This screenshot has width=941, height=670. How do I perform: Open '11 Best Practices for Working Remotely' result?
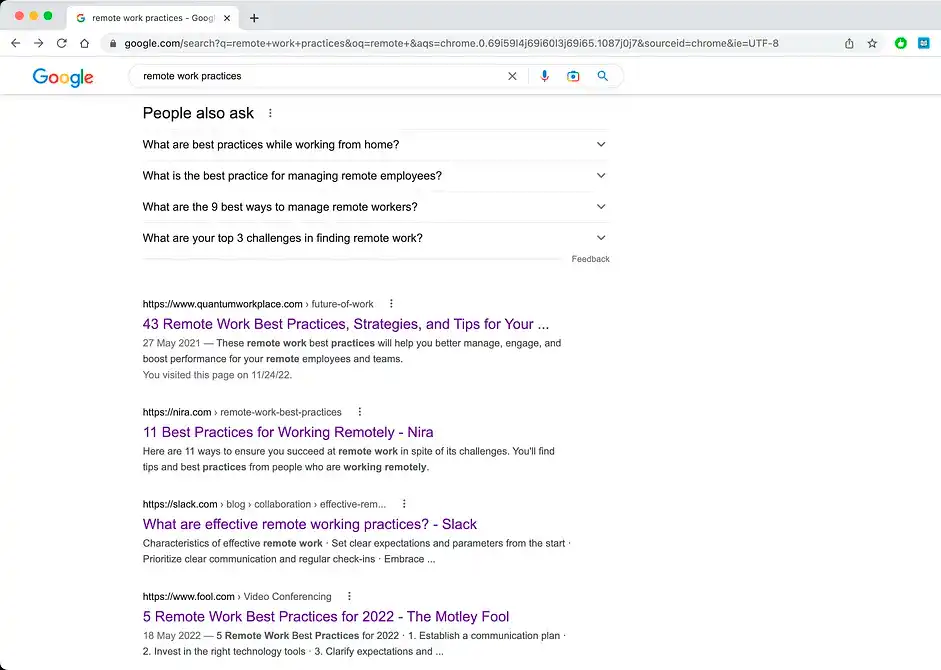tap(288, 432)
